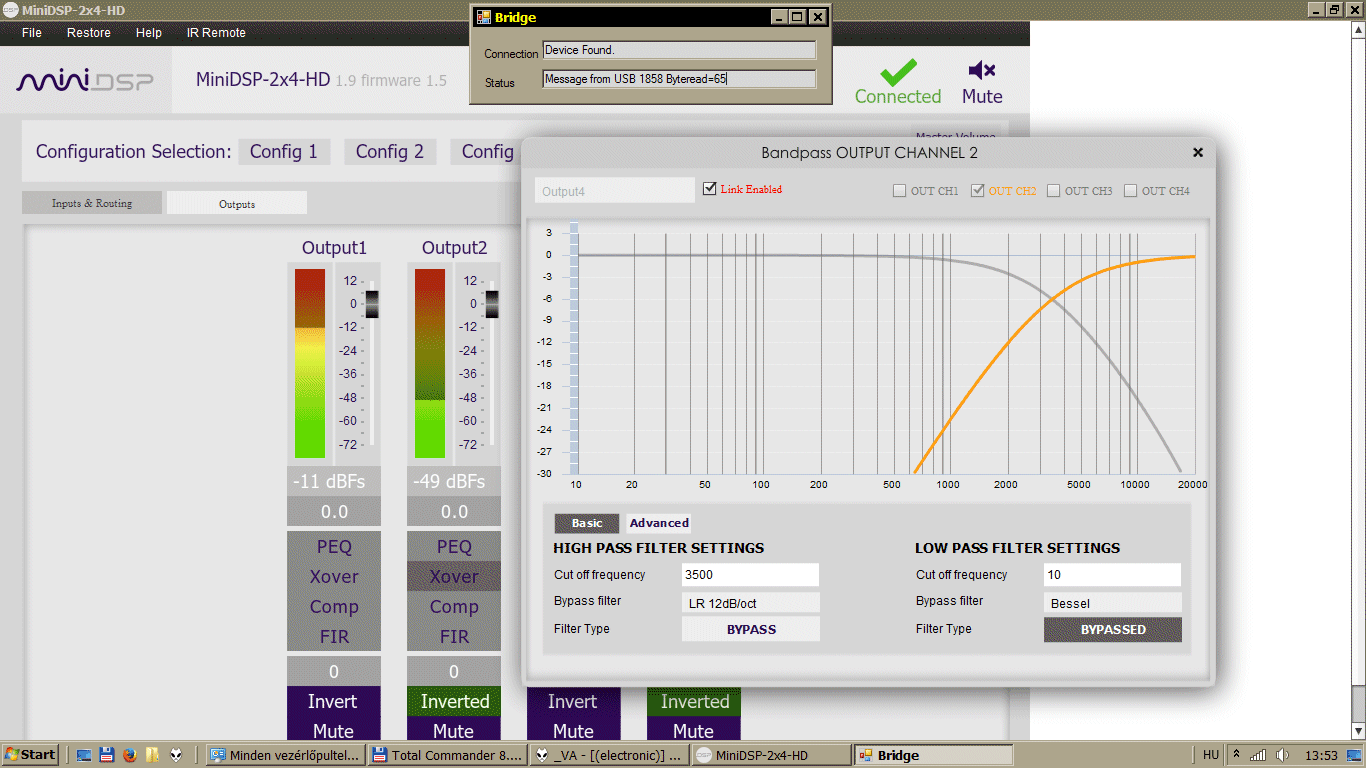
Task: Click the green Connected checkmark icon
Action: (x=898, y=72)
